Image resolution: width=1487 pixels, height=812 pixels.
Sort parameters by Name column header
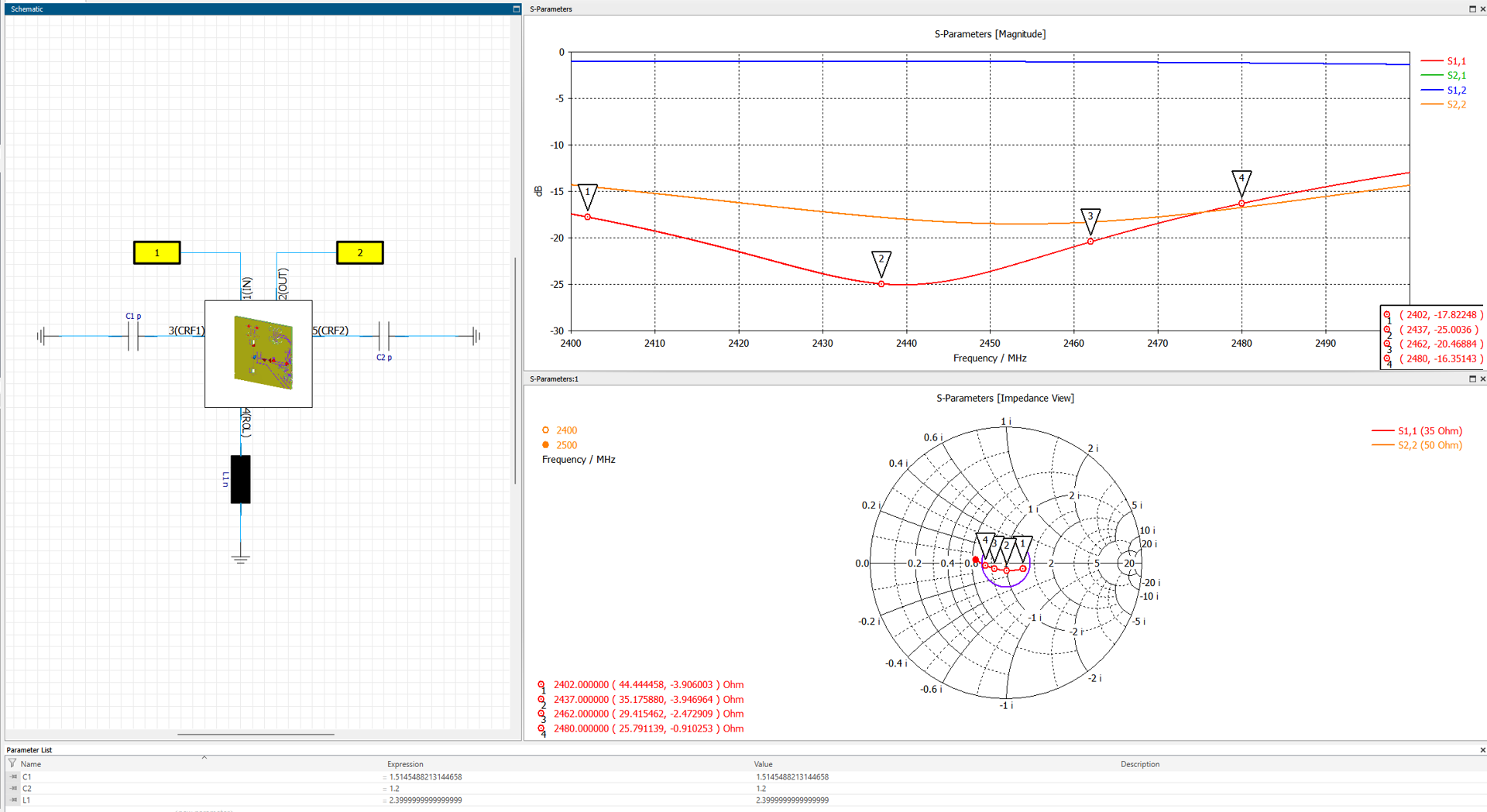31,764
